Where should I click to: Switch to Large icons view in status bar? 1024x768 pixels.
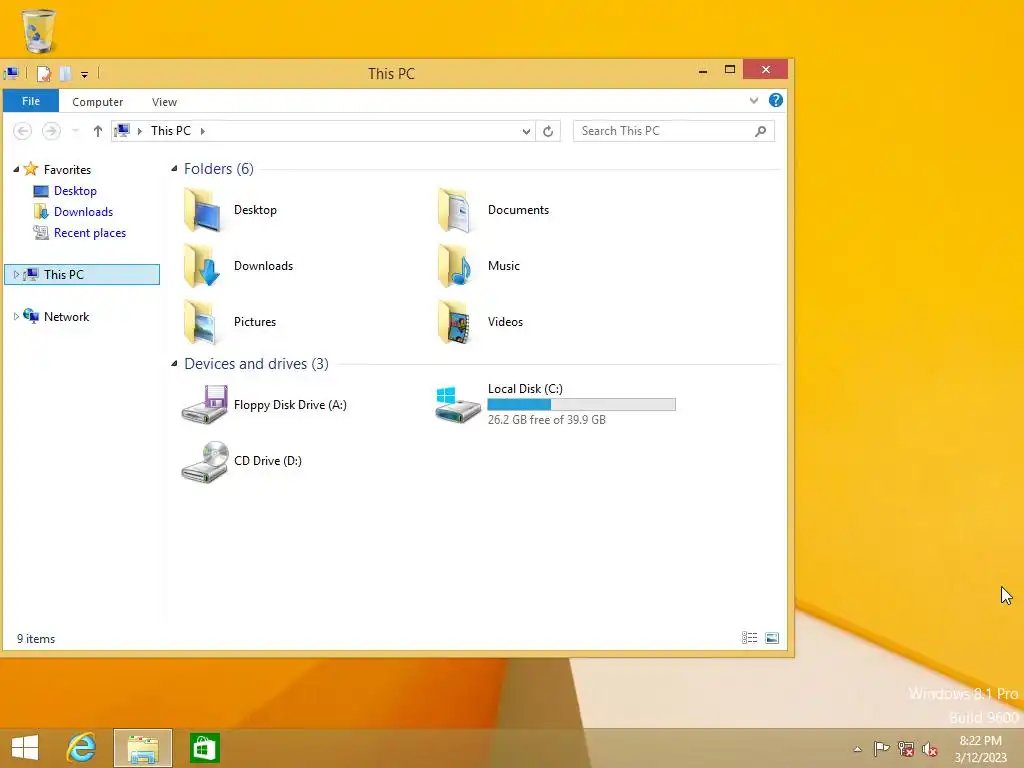pyautogui.click(x=772, y=638)
